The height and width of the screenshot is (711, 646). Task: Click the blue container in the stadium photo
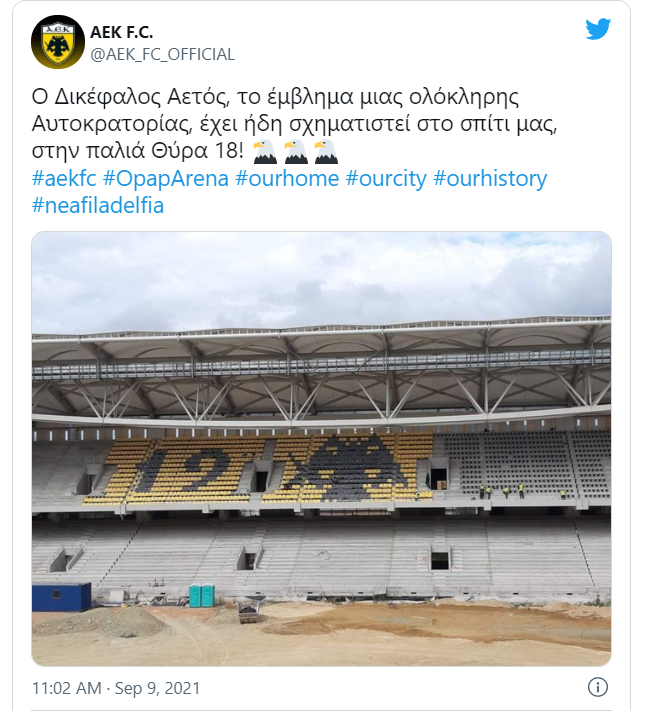point(62,597)
